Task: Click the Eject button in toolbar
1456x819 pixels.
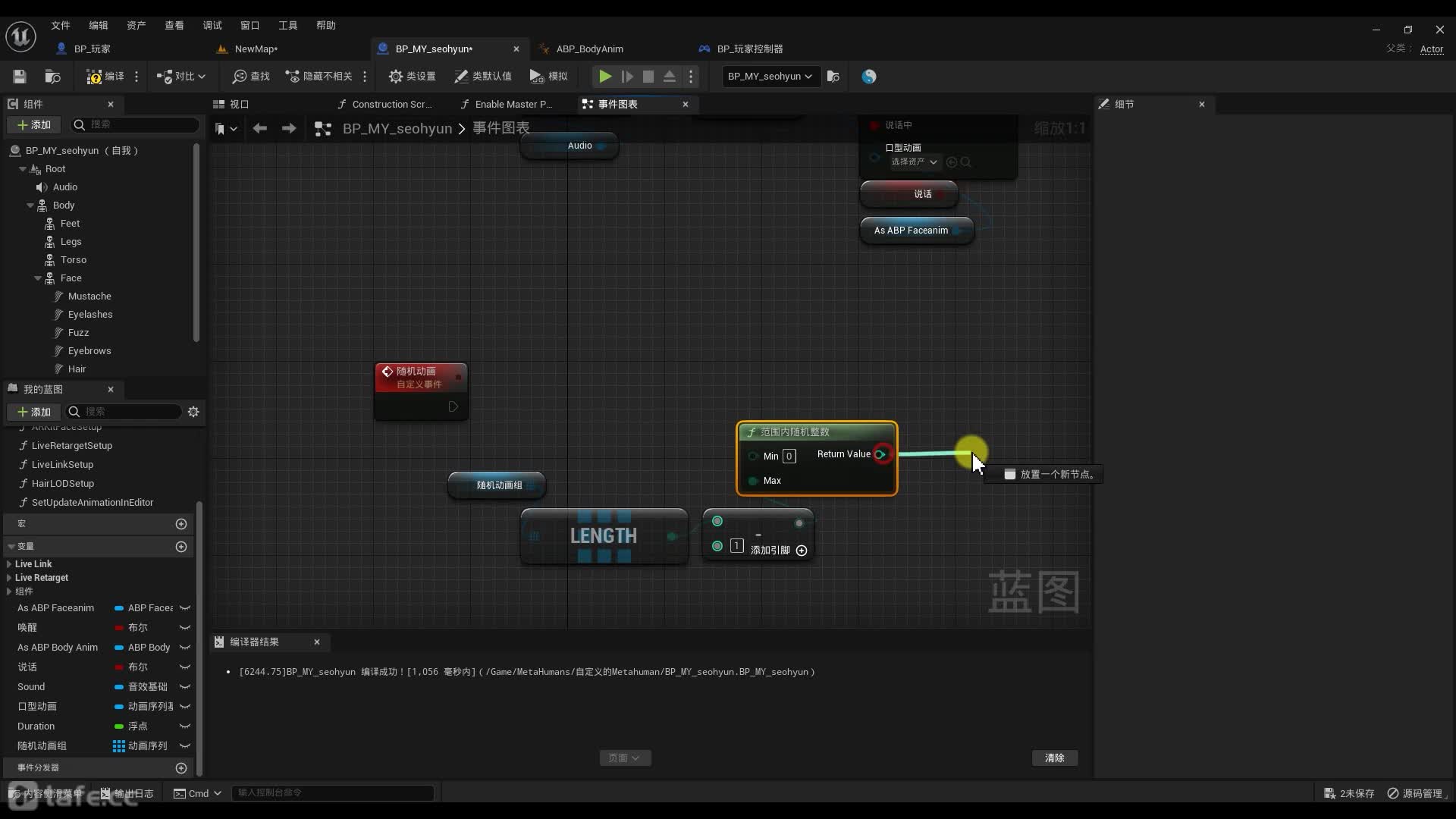Action: [x=669, y=77]
